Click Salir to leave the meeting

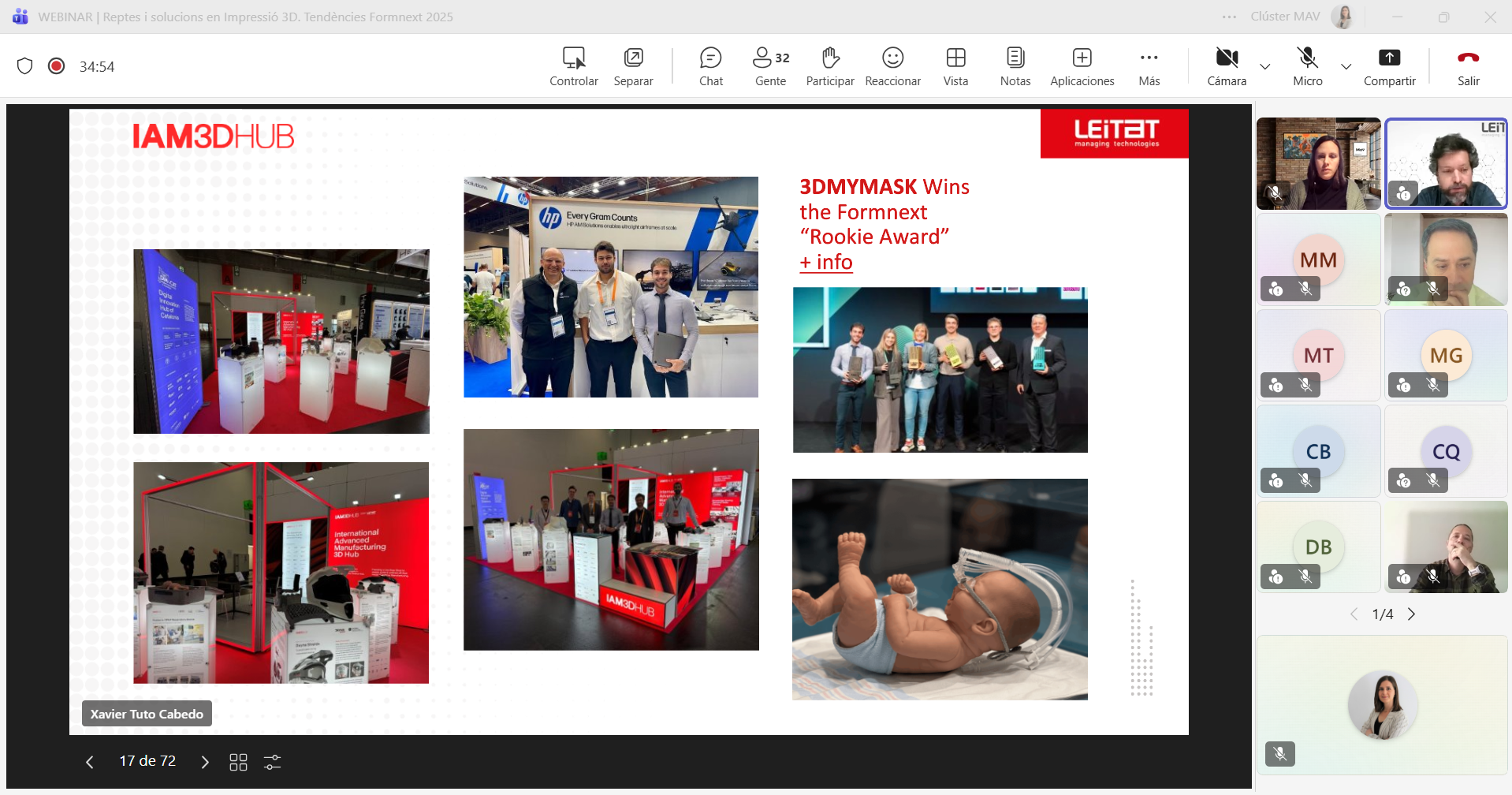coord(1468,66)
